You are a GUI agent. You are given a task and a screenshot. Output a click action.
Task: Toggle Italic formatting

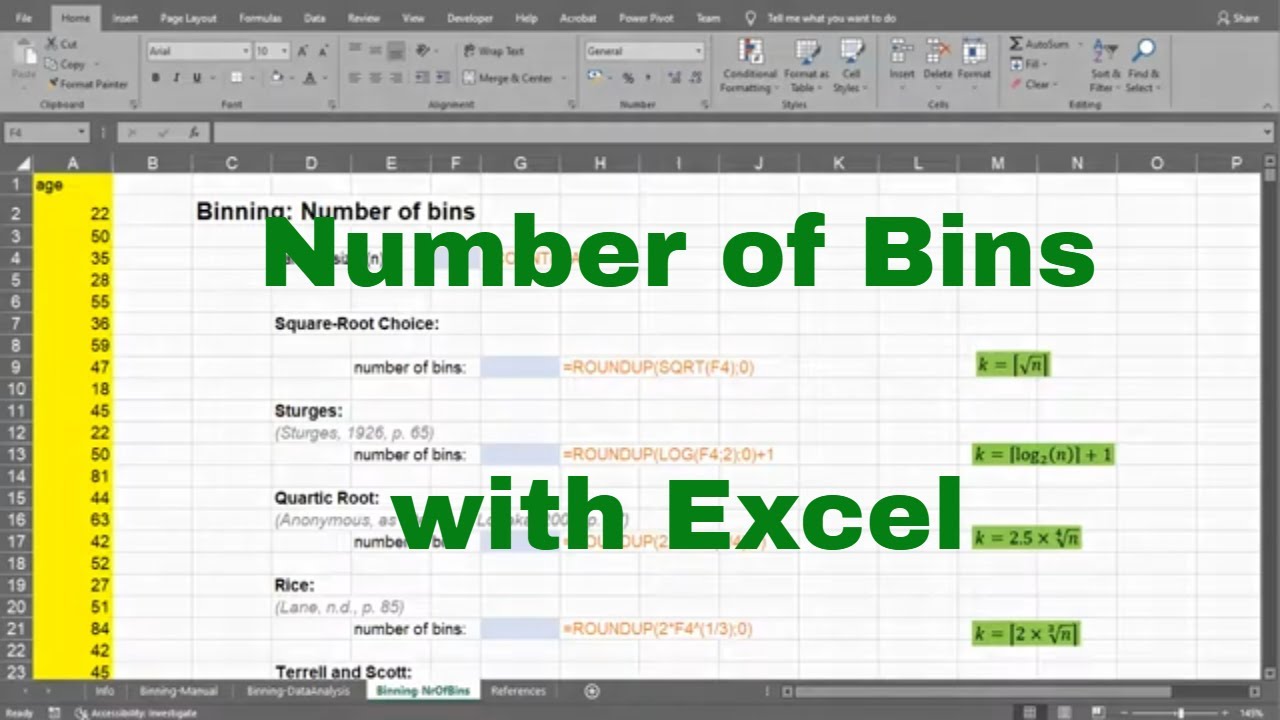[176, 78]
